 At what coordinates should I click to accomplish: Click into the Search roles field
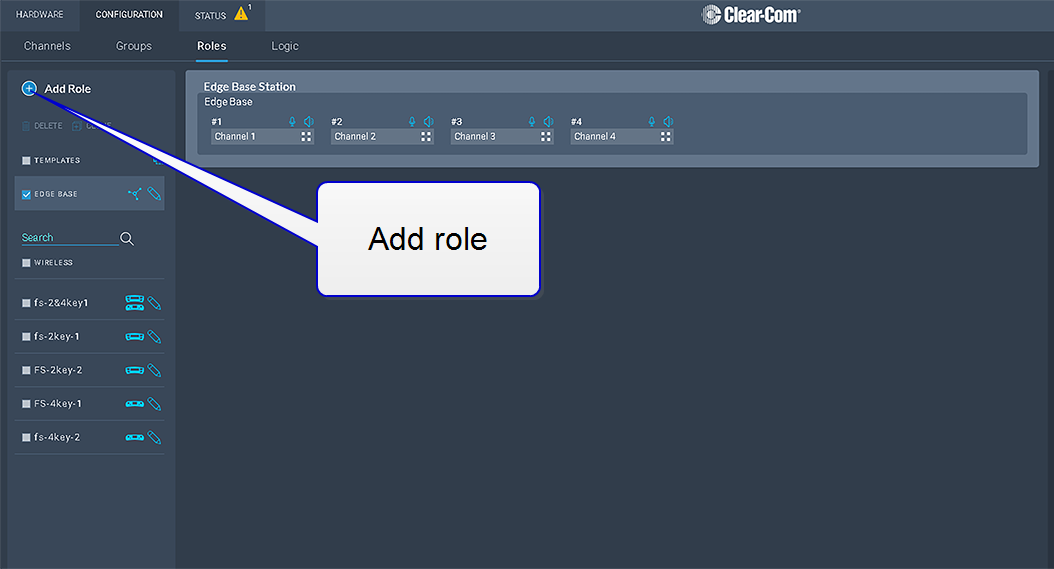68,238
